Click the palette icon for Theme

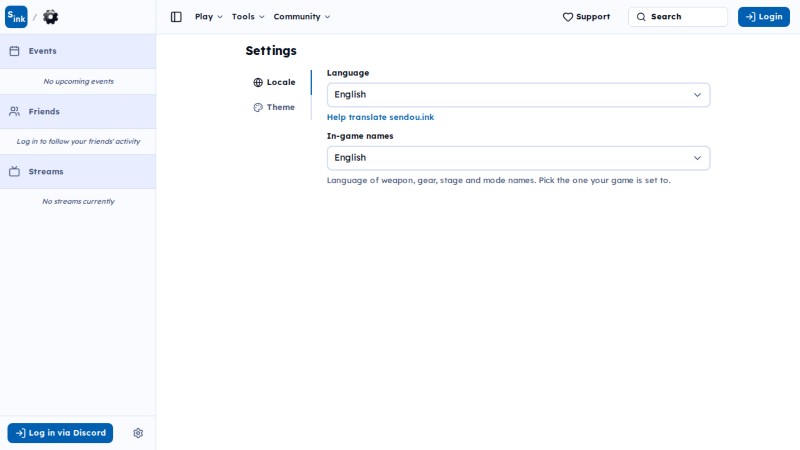(x=258, y=107)
